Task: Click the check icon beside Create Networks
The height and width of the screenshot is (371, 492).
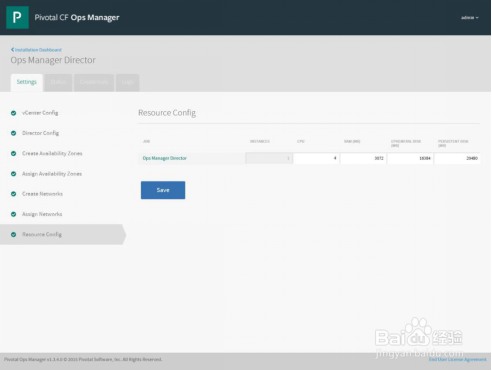Action: coord(13,194)
